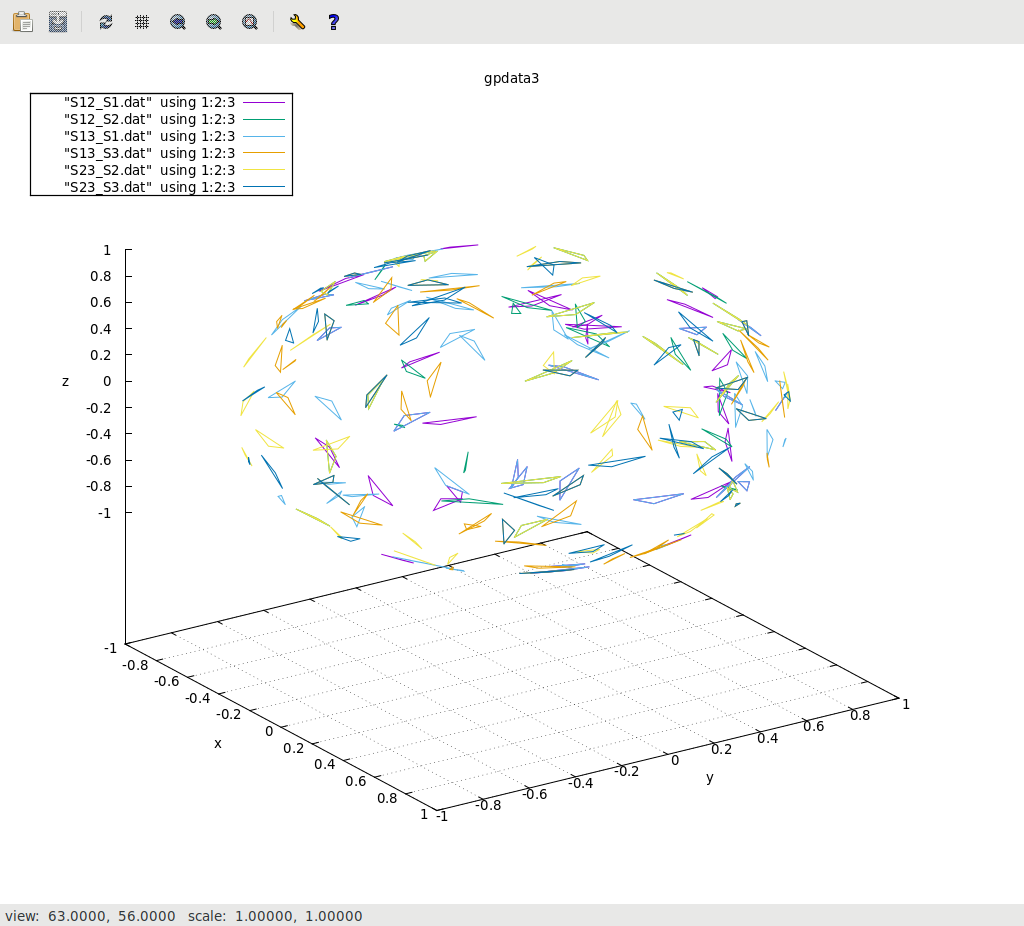
Task: Replot the graph with the refresh icon
Action: pyautogui.click(x=106, y=21)
